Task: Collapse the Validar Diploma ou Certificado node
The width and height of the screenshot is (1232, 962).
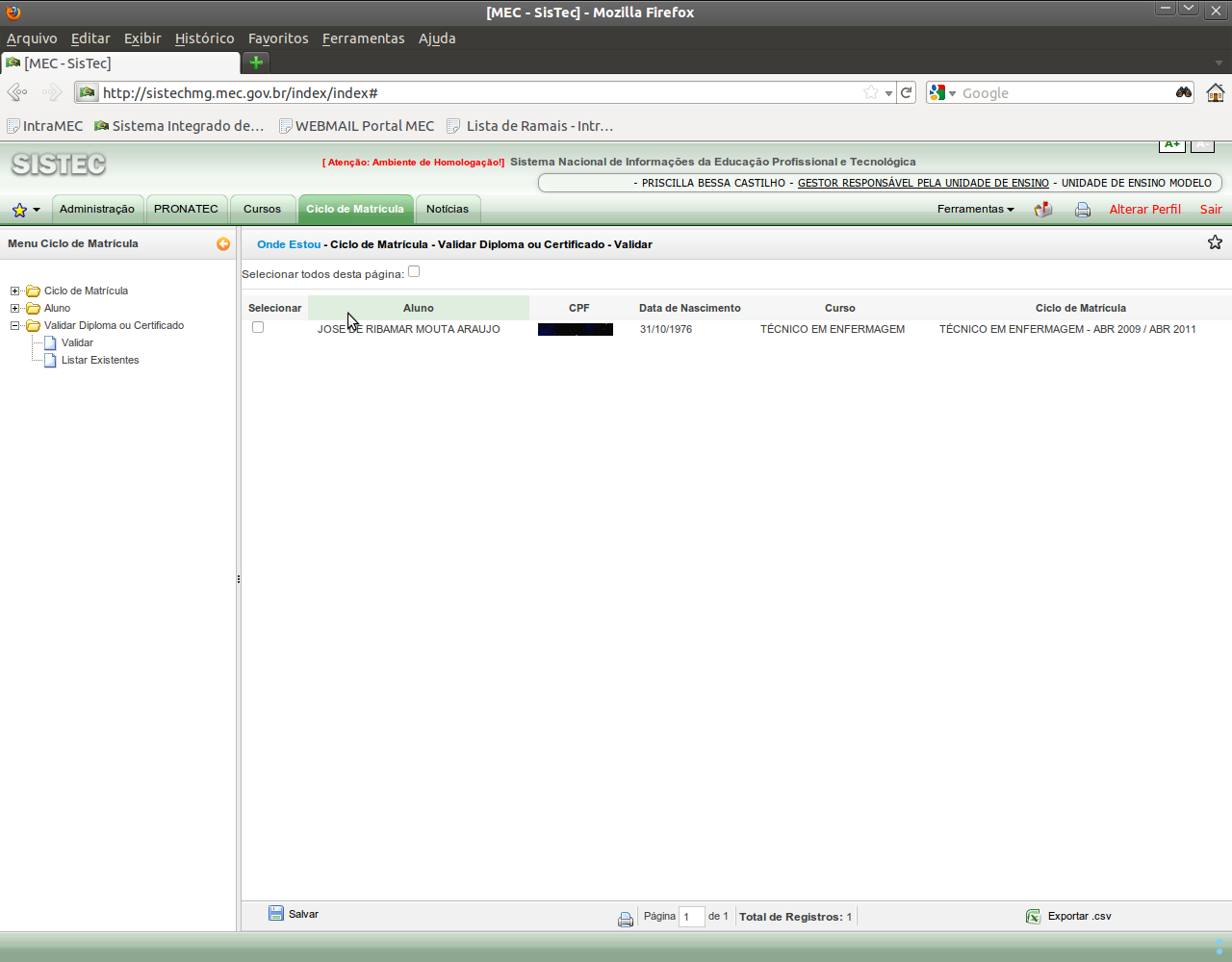Action: (x=15, y=325)
